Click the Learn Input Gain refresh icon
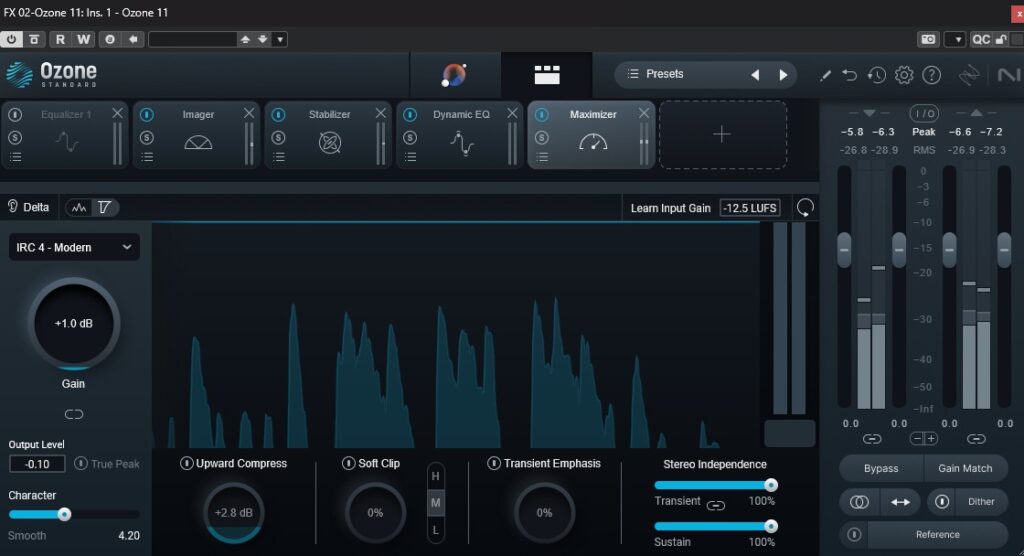The image size is (1024, 556). pos(804,208)
